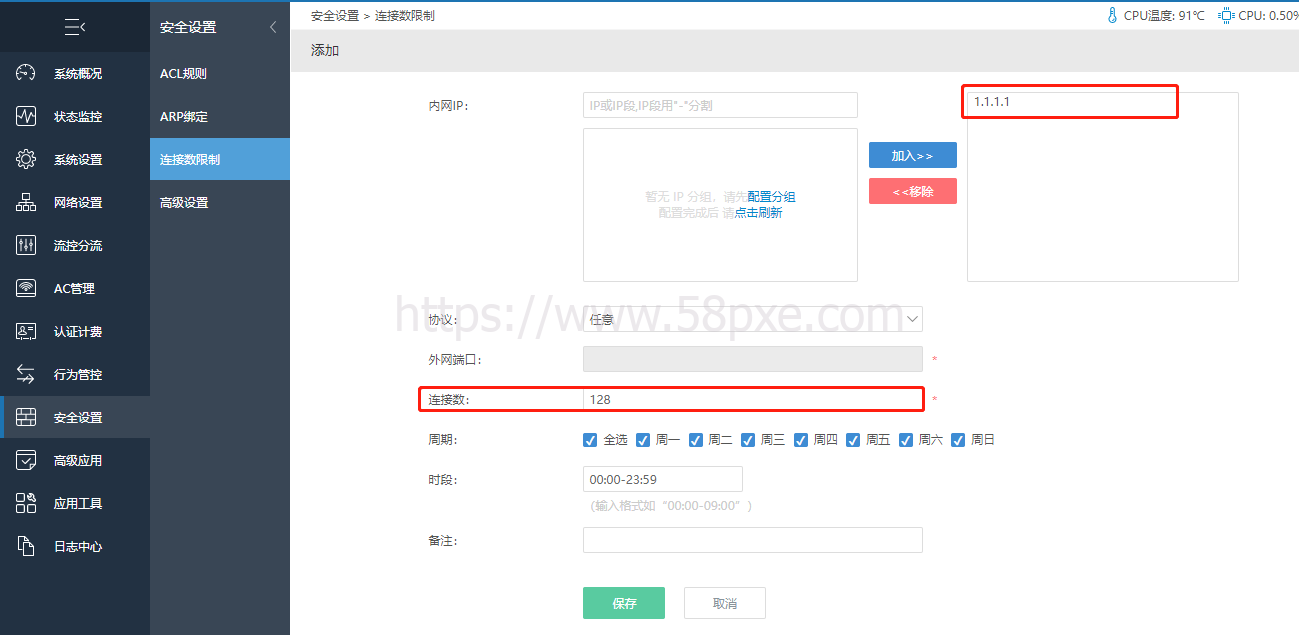The width and height of the screenshot is (1299, 635).
Task: Click the 加入>> add button
Action: pos(912,155)
